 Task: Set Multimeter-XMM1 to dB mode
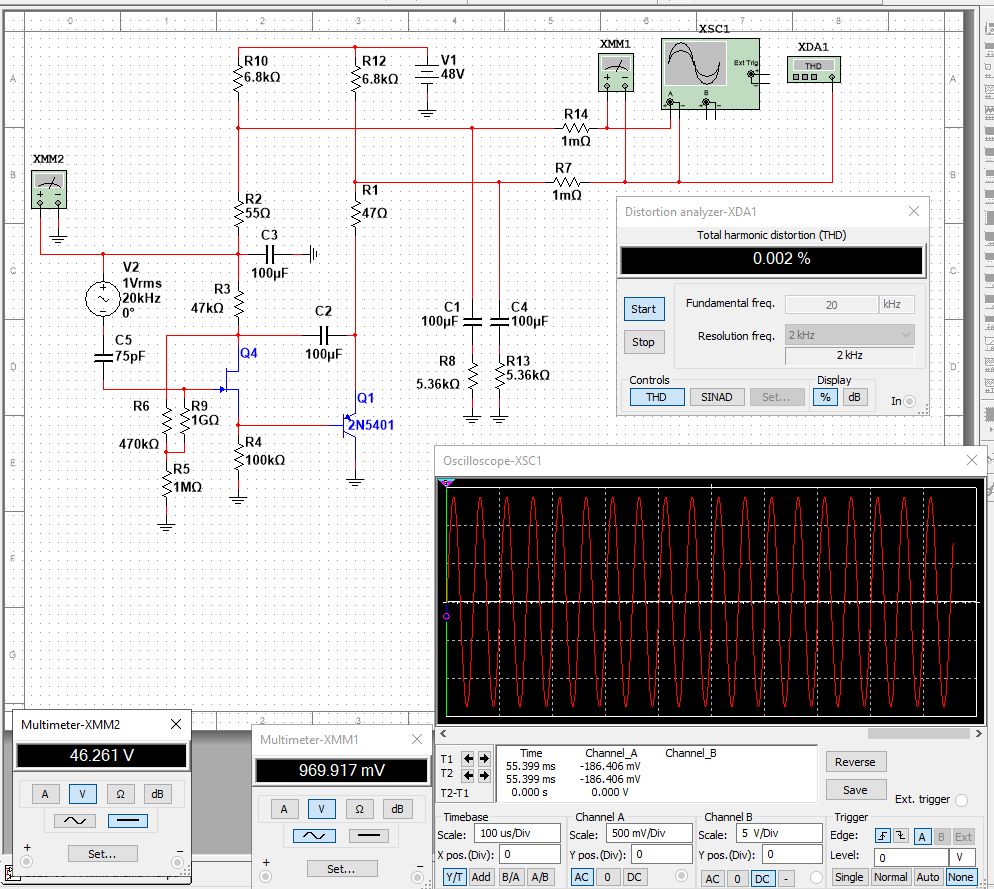397,809
